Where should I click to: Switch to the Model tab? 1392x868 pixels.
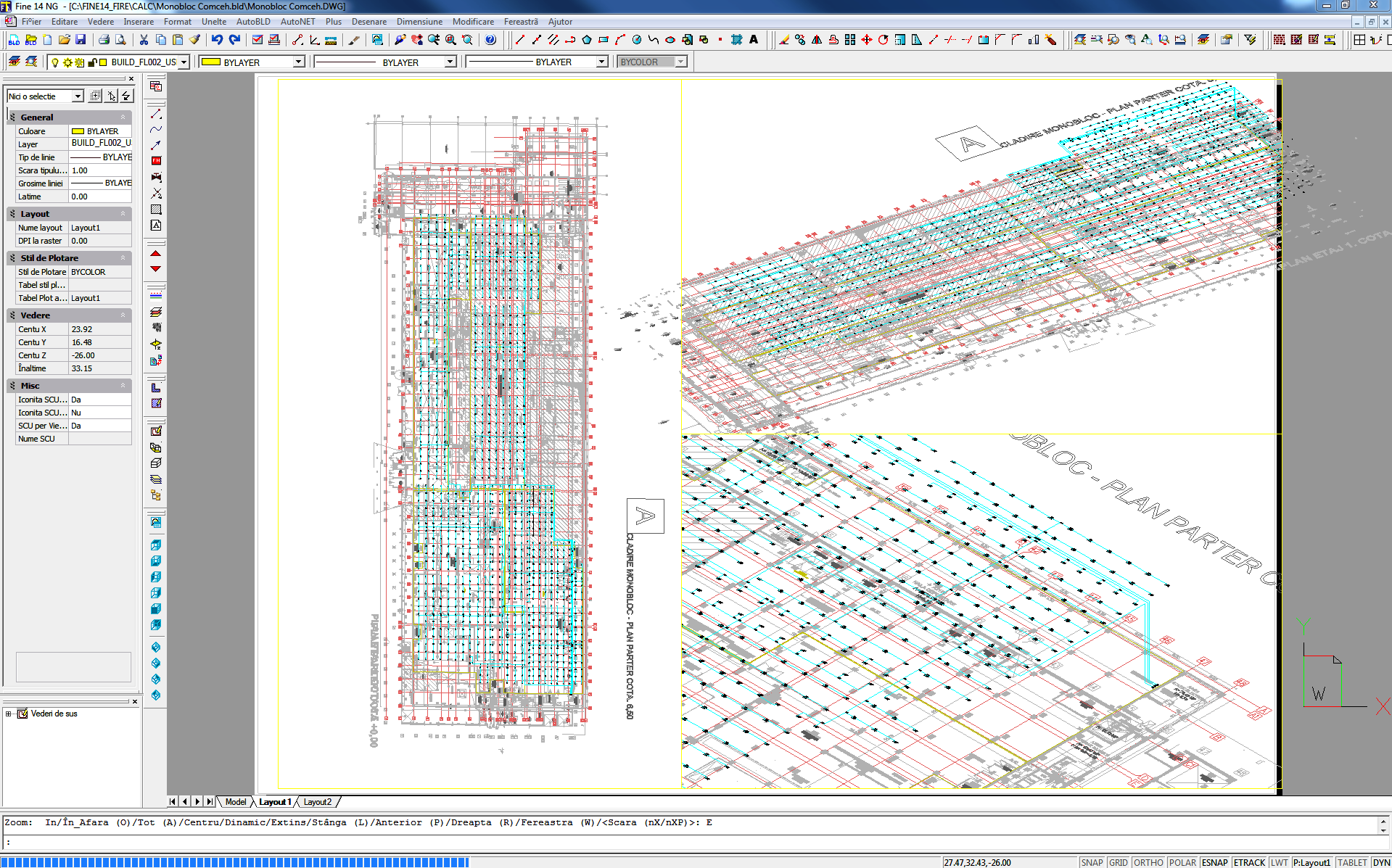235,802
